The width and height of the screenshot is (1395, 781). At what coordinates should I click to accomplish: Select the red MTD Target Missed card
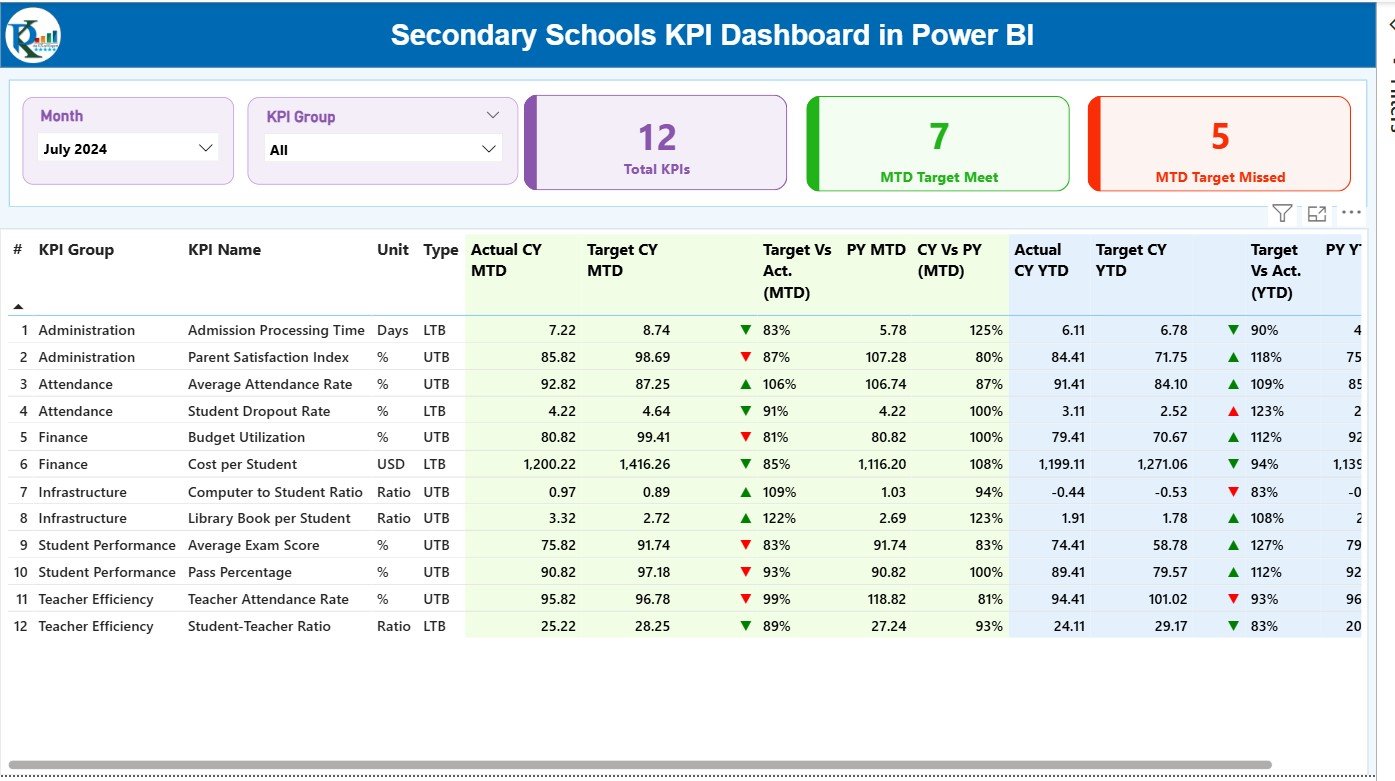(x=1219, y=142)
